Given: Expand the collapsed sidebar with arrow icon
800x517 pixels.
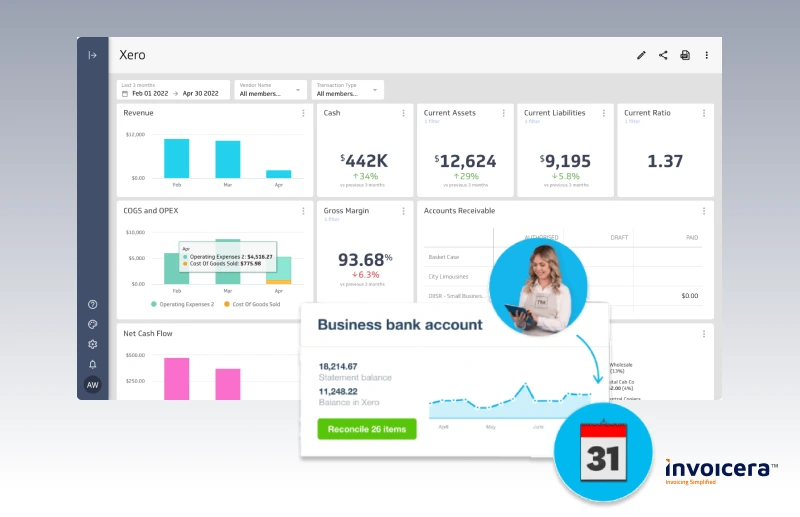Looking at the screenshot, I should click(x=92, y=55).
